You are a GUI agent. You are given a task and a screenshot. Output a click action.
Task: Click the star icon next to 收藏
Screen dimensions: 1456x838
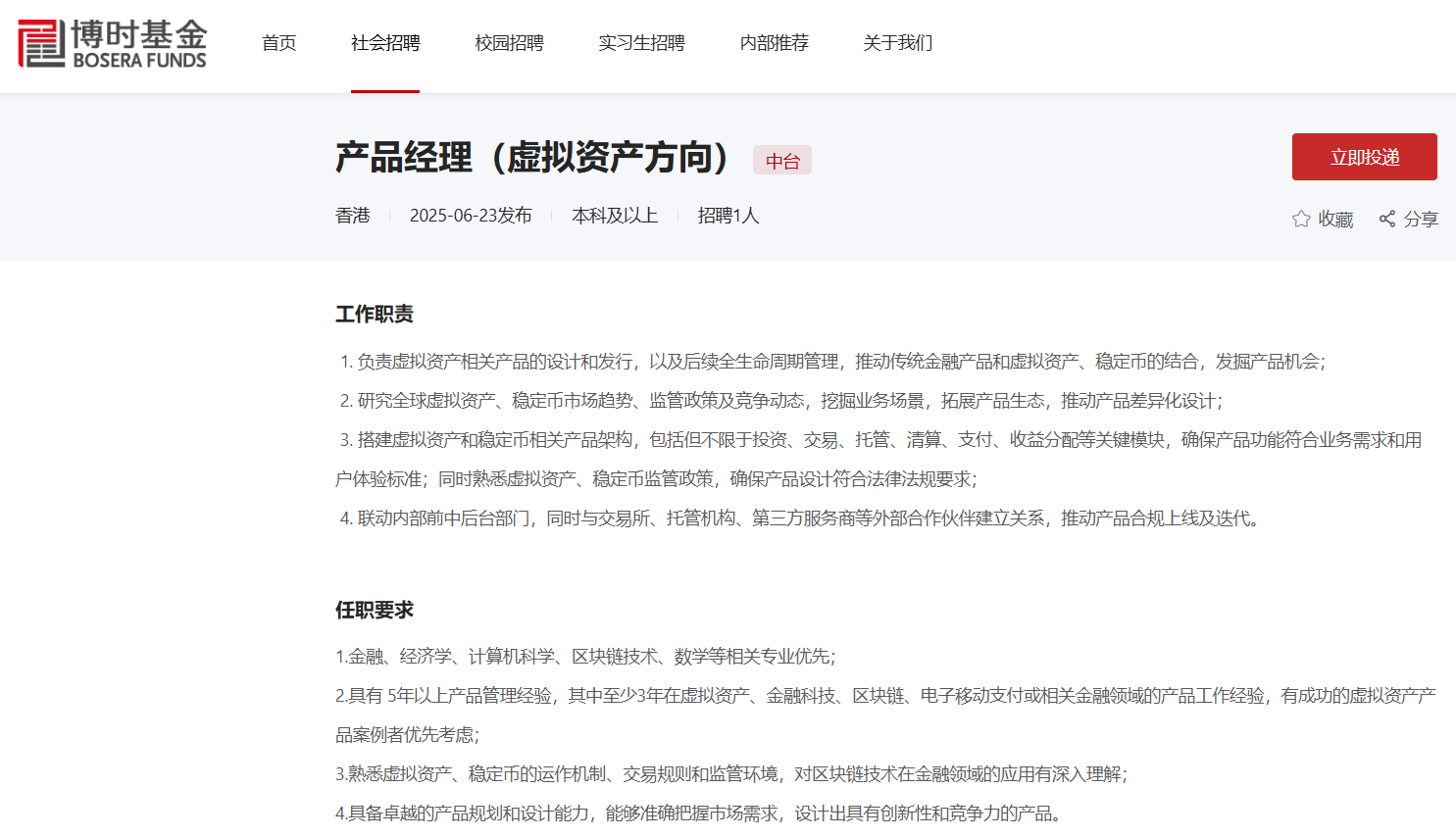(1301, 219)
